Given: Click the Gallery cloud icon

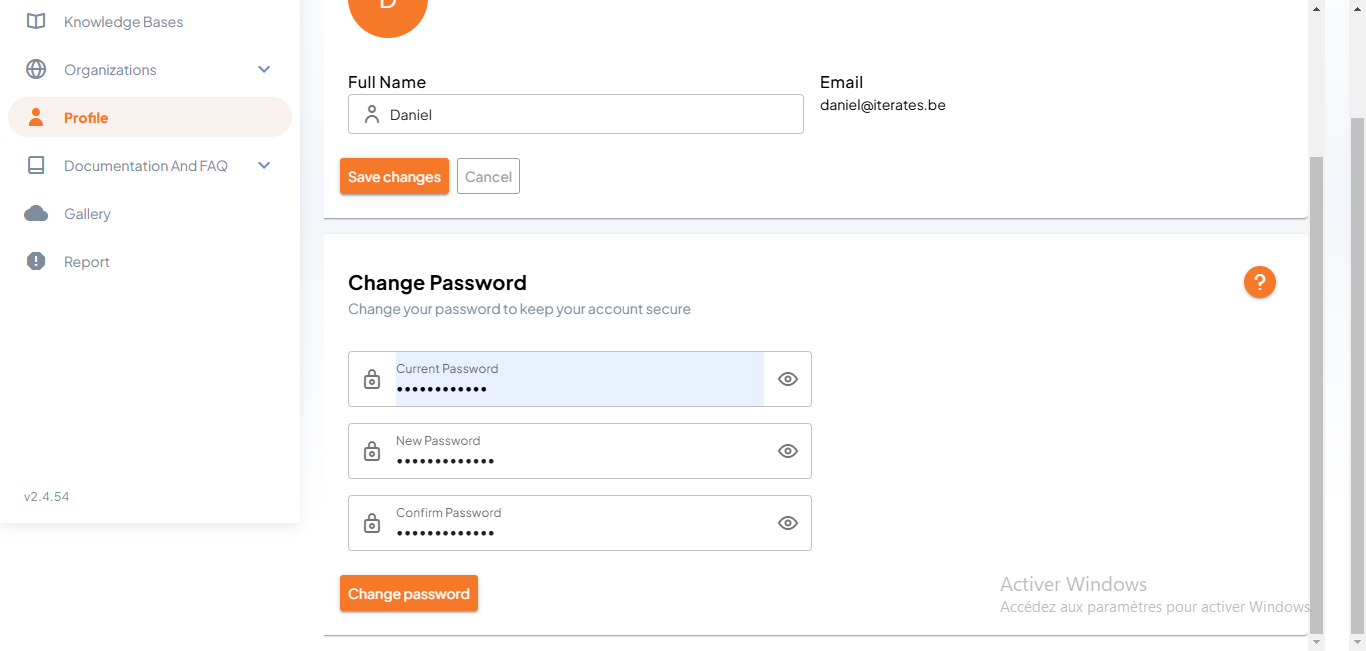Looking at the screenshot, I should coord(36,213).
